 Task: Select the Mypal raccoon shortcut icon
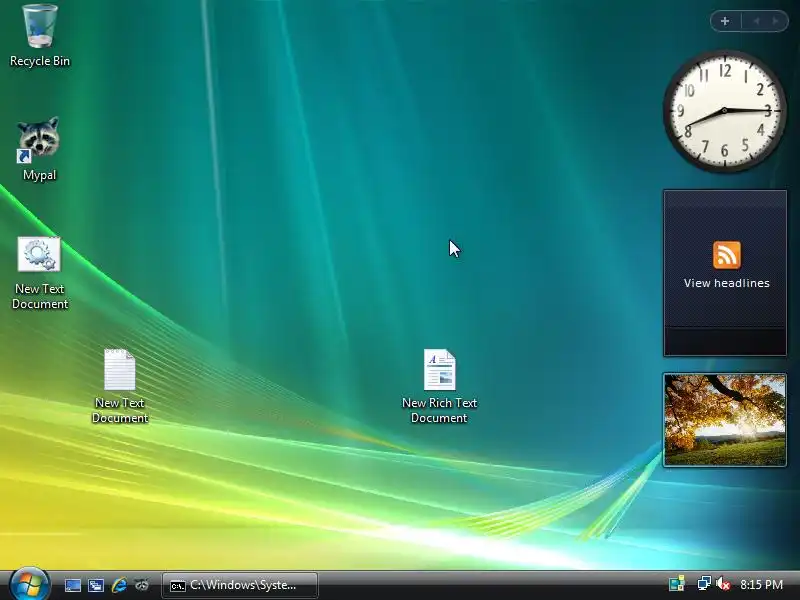tap(39, 148)
